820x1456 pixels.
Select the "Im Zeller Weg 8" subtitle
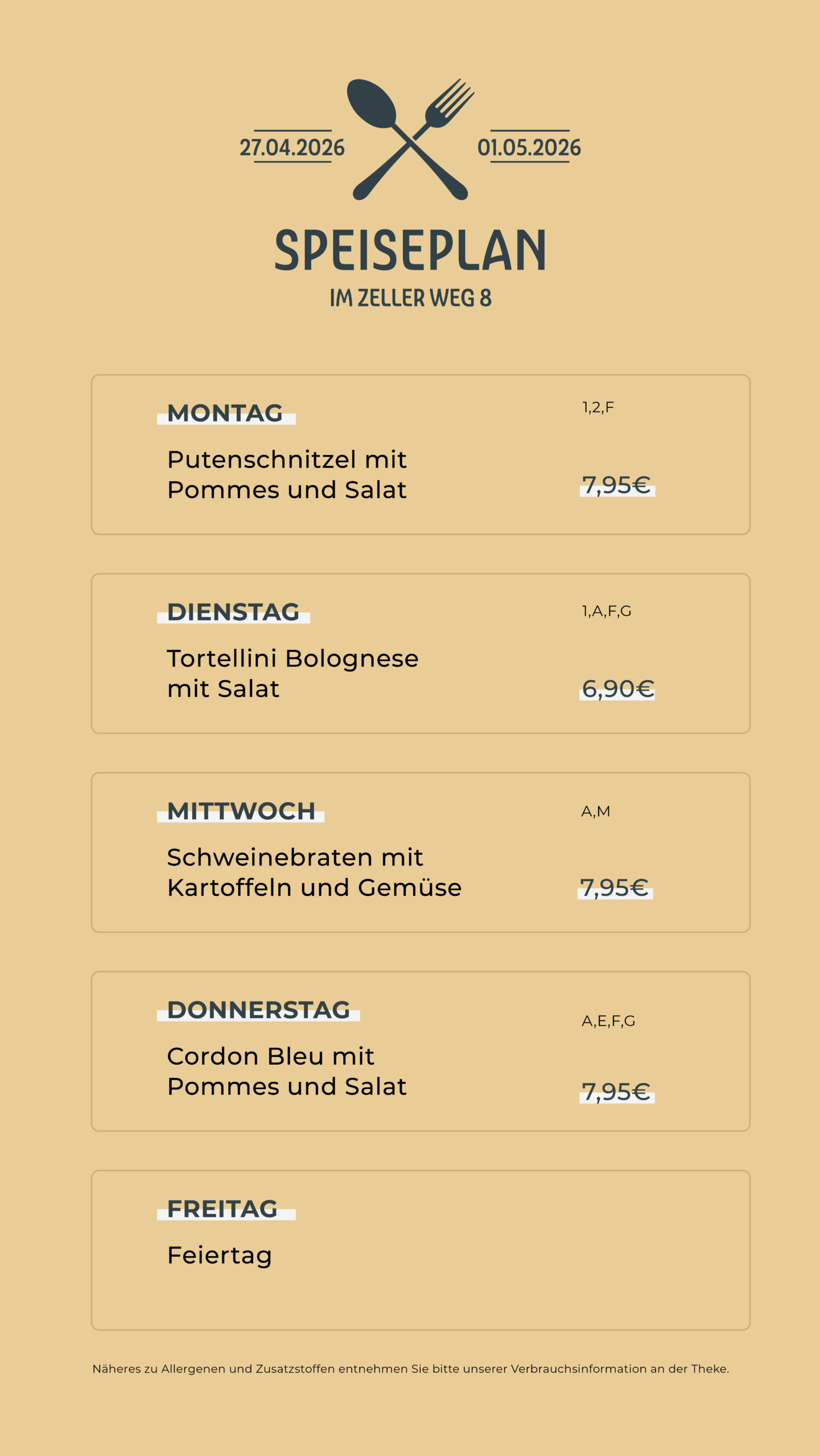[x=410, y=298]
